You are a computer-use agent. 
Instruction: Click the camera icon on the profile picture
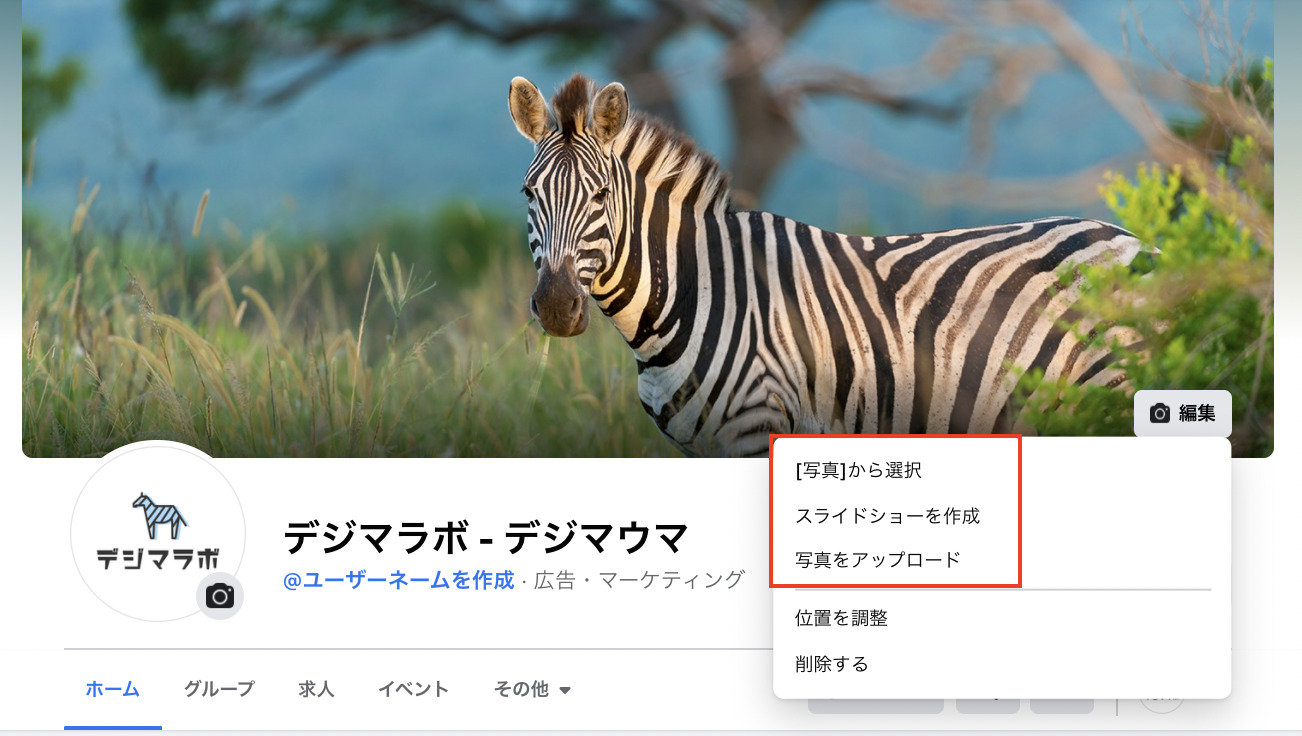click(219, 596)
